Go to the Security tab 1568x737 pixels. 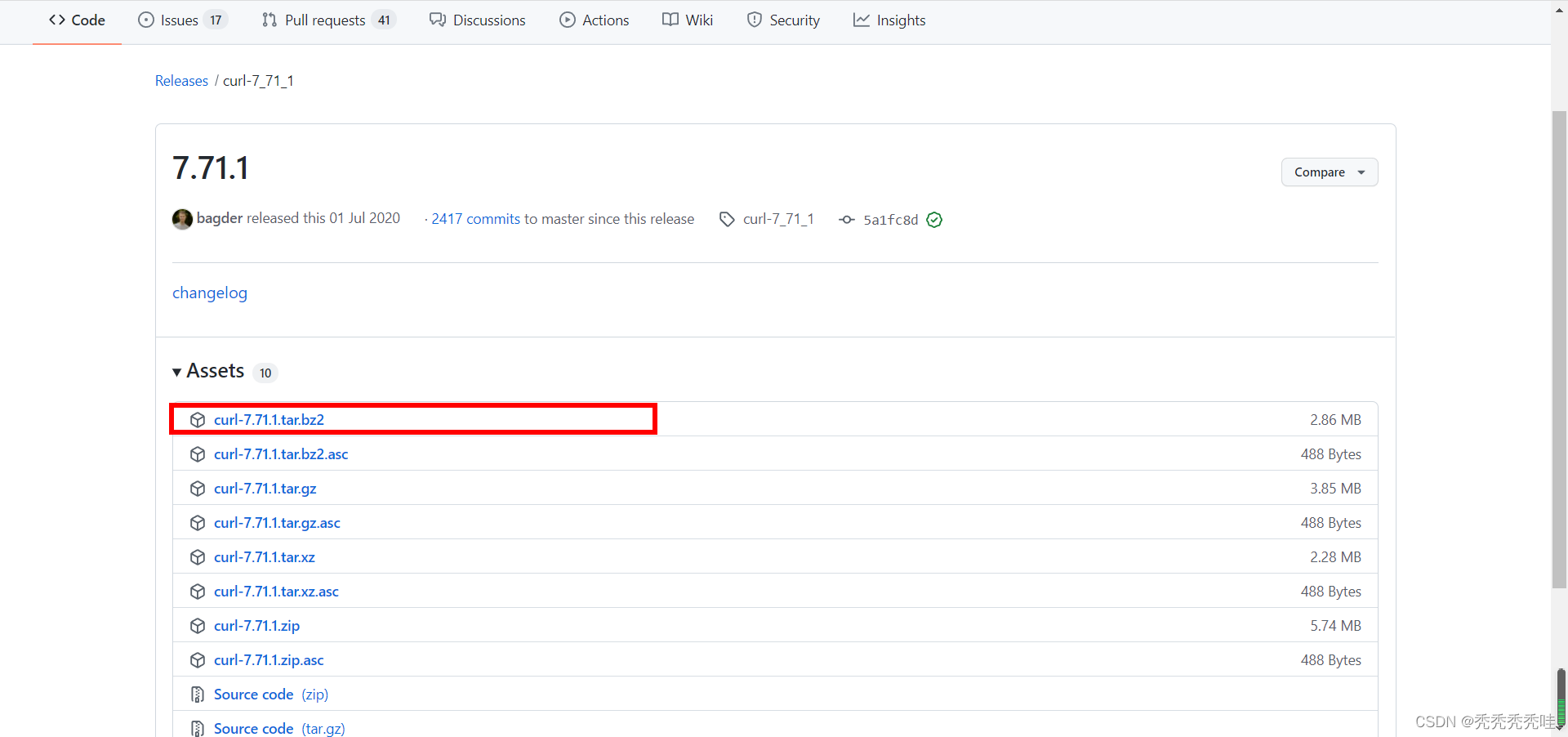point(783,20)
